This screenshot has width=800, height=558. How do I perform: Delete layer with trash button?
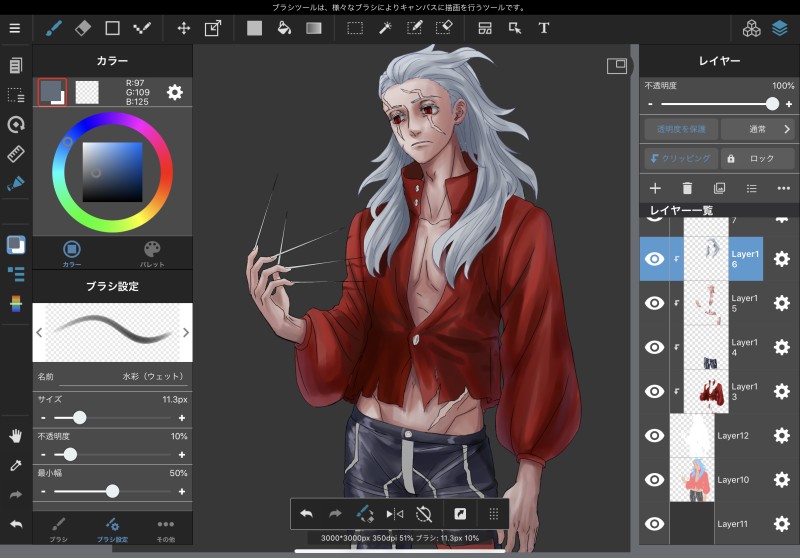point(687,188)
